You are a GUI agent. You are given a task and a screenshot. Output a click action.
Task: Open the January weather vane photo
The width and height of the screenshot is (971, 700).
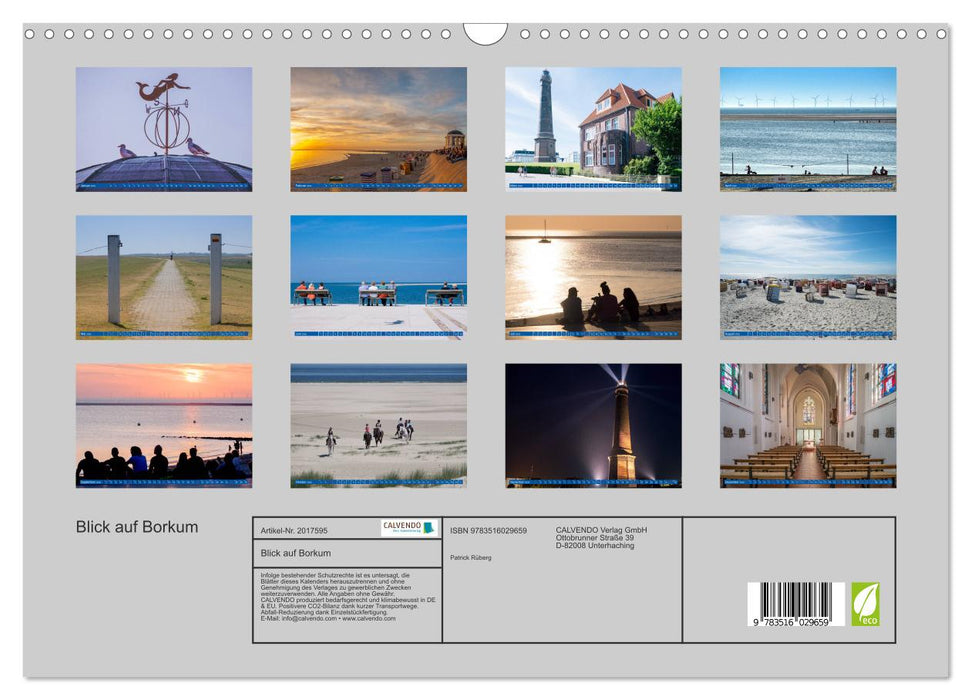tap(160, 128)
